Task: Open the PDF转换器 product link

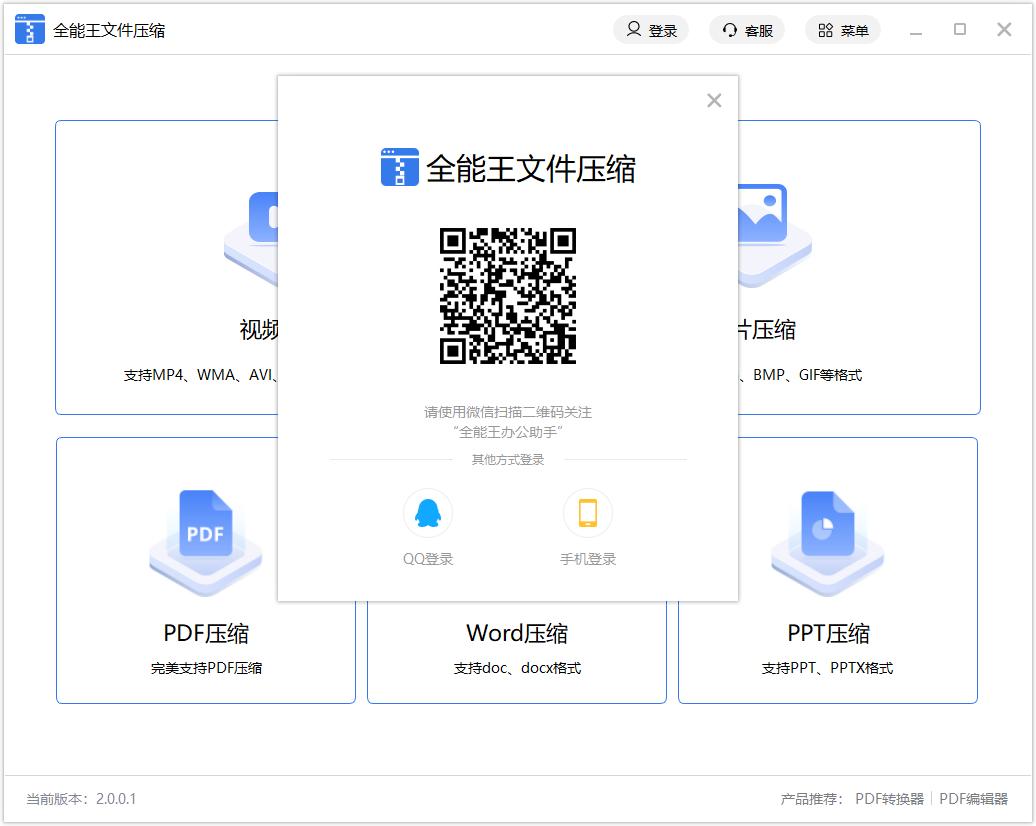Action: tap(889, 799)
